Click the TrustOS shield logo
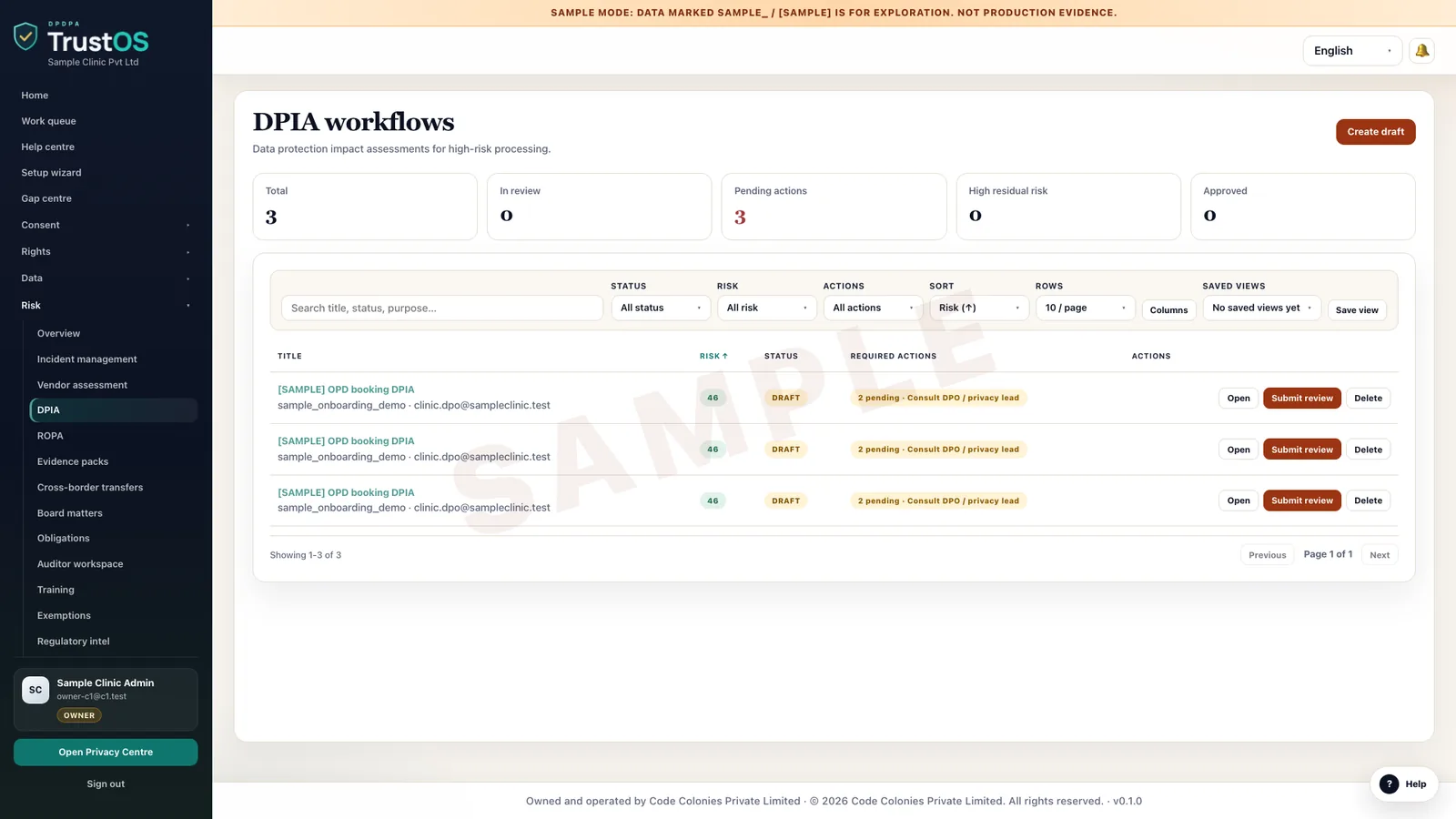 pos(25,36)
